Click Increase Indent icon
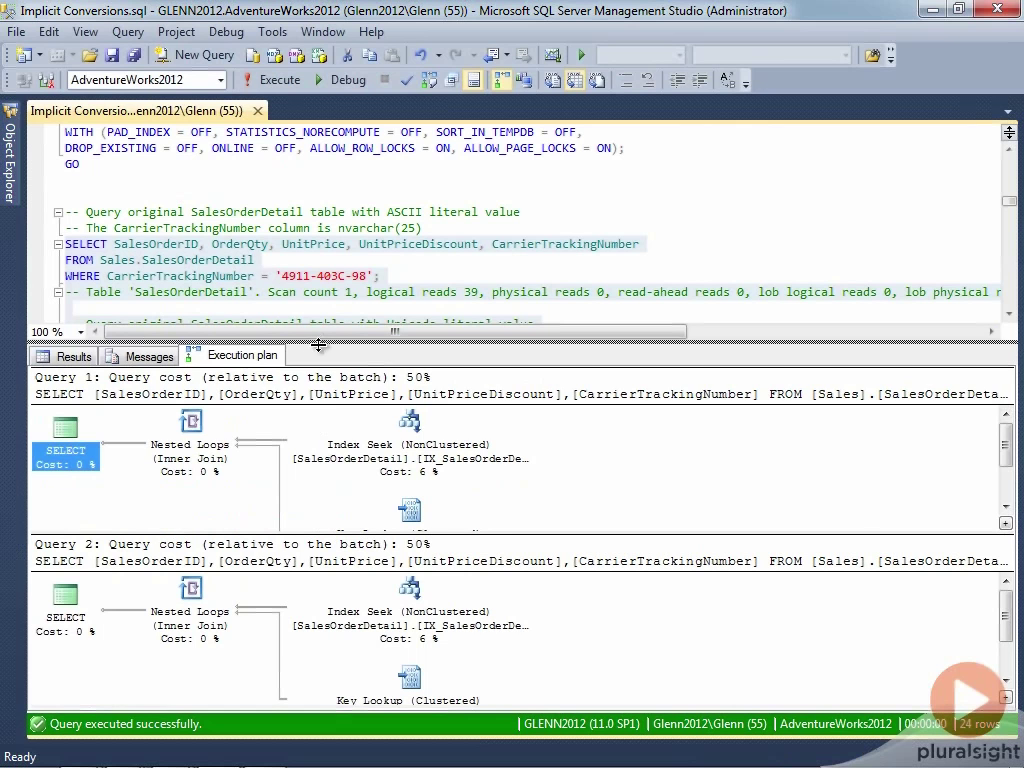This screenshot has height=768, width=1024. [x=699, y=80]
